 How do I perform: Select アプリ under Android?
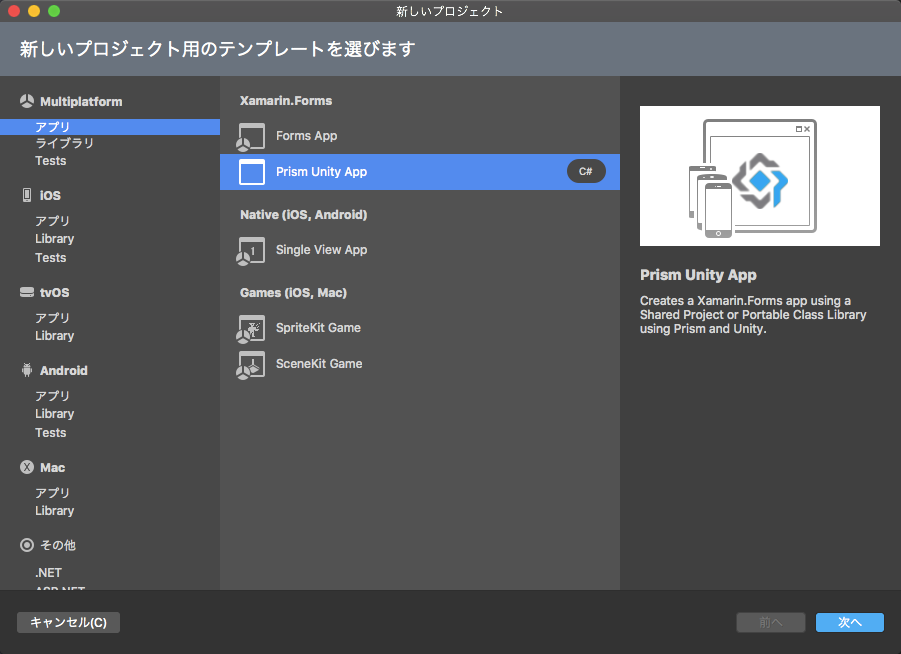click(x=52, y=396)
